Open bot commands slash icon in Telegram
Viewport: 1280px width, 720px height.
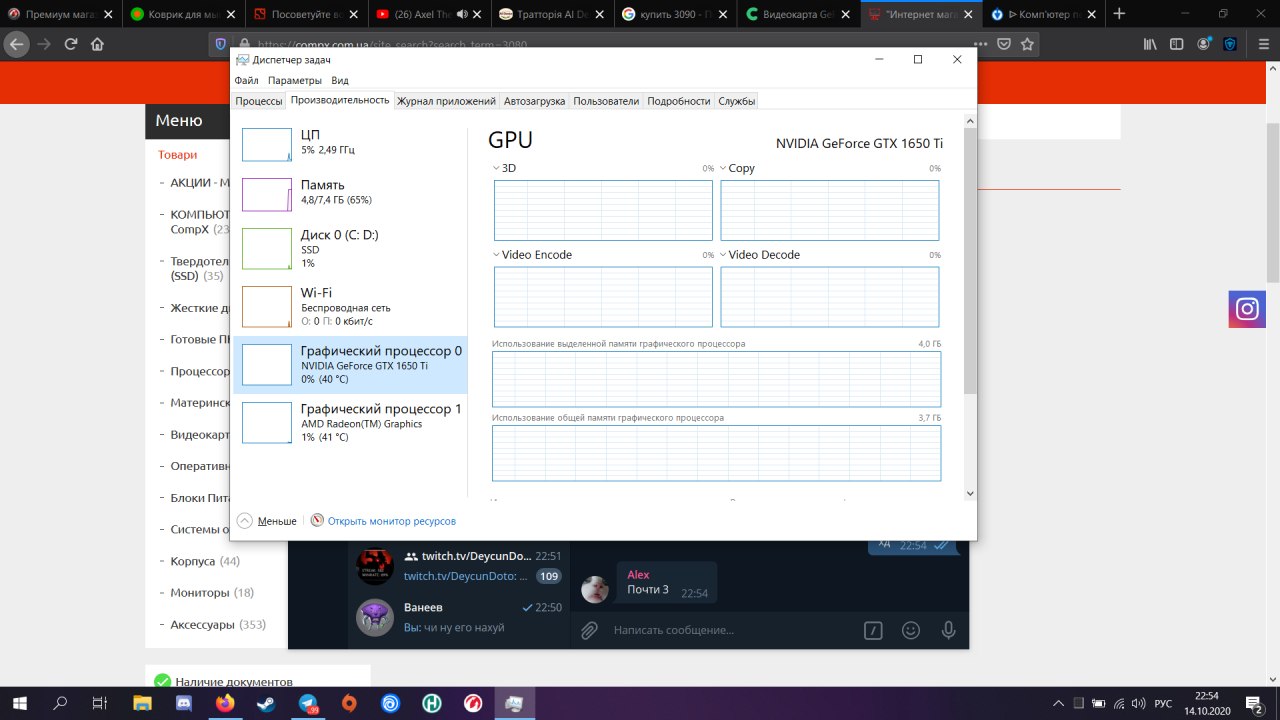tap(873, 630)
